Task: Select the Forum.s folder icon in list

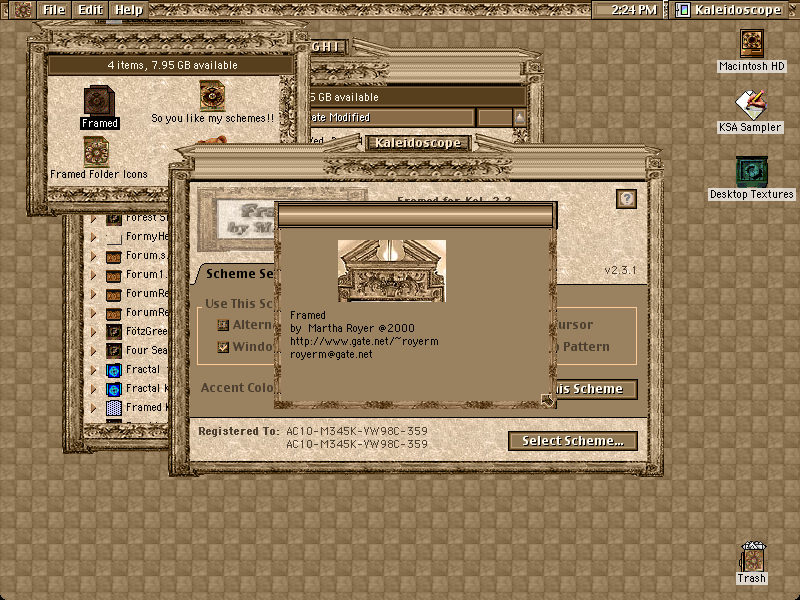Action: click(x=113, y=256)
